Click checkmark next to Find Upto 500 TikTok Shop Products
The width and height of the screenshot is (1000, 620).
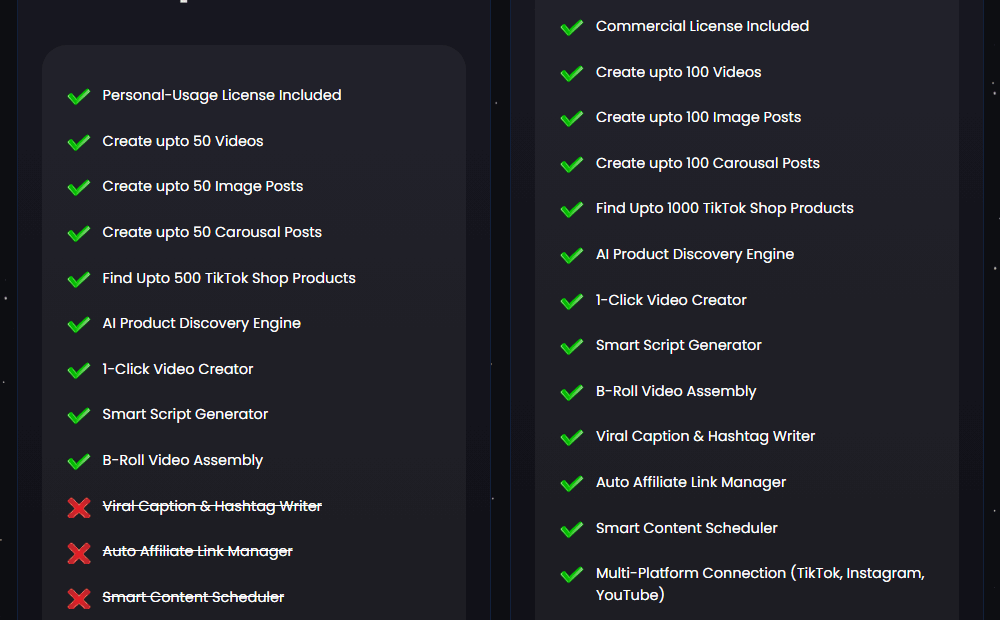[x=79, y=279]
